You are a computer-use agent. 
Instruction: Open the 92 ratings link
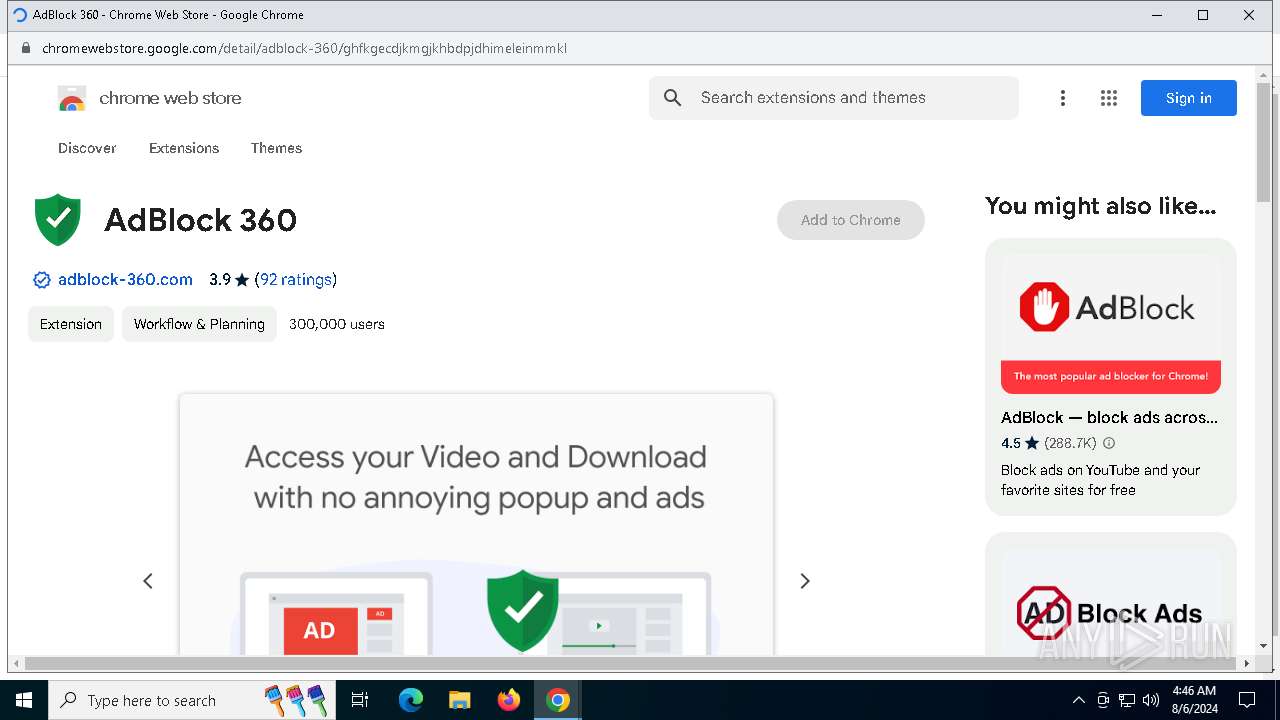coord(296,280)
